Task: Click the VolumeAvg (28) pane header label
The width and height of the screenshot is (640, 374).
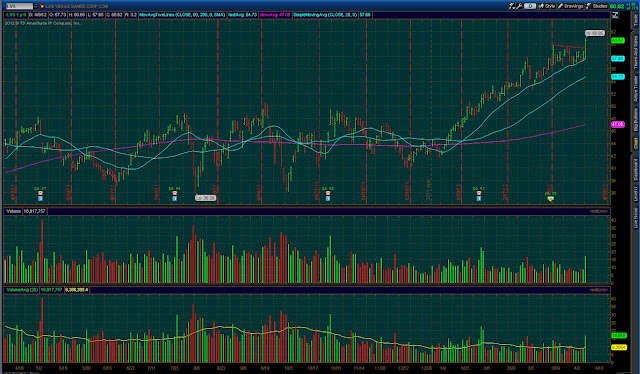Action: click(x=22, y=289)
